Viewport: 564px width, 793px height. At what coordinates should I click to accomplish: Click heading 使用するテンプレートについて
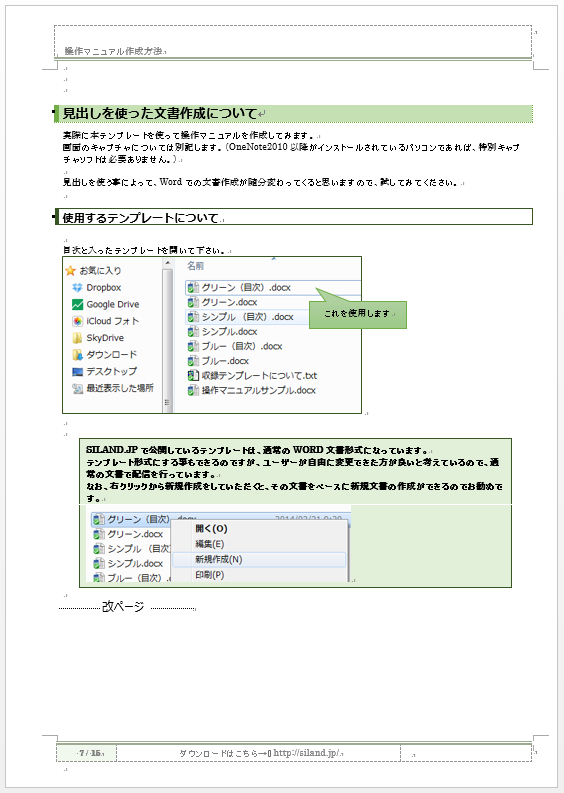pyautogui.click(x=140, y=218)
